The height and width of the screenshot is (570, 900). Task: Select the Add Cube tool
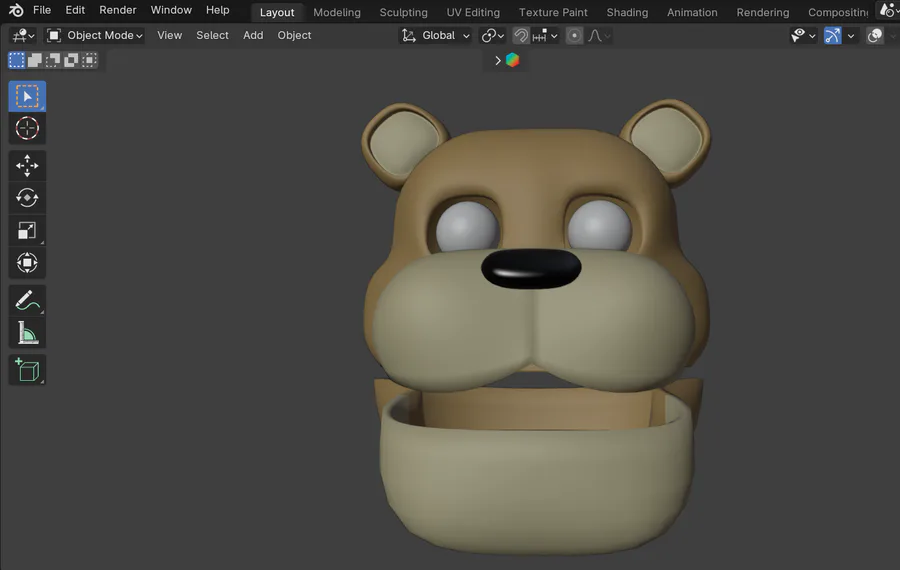(x=27, y=370)
